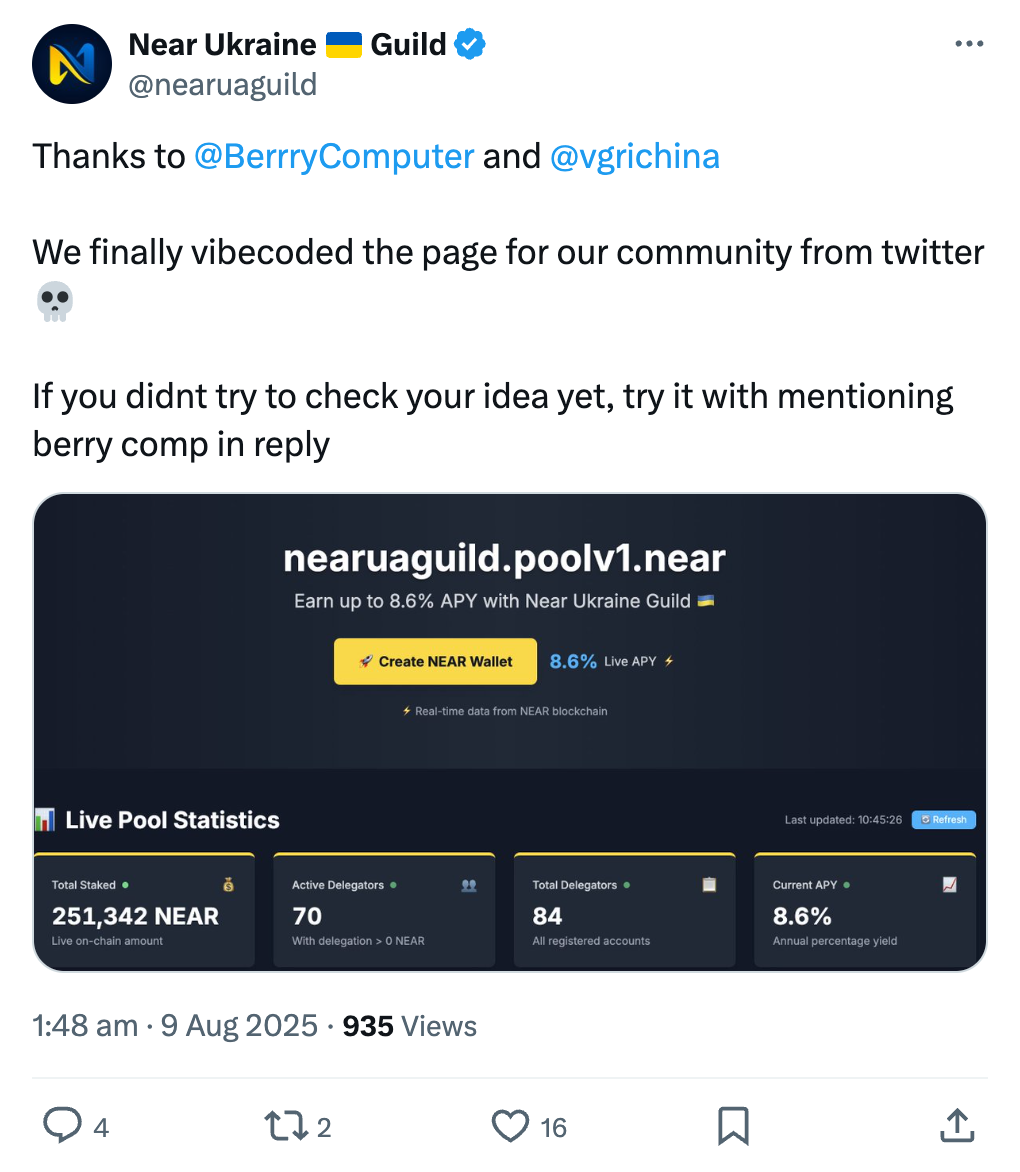
Task: Open the @BerrryComputer mention link
Action: (334, 156)
